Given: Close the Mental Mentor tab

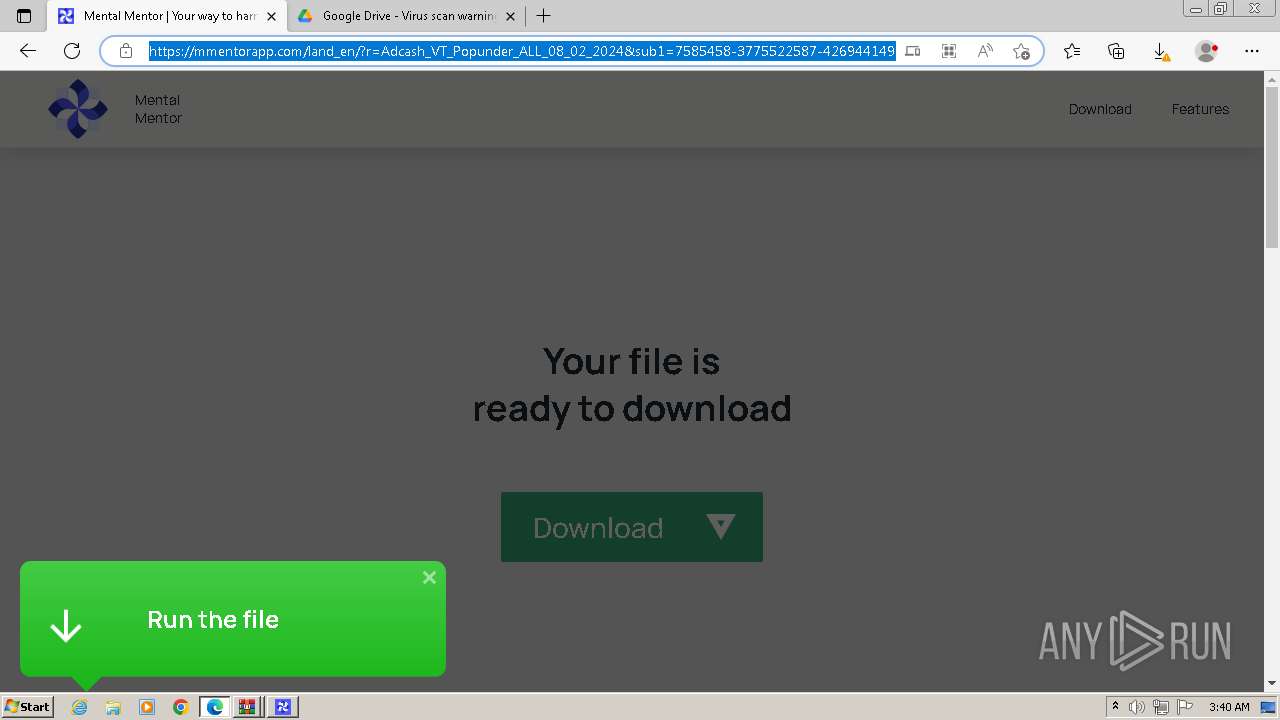Looking at the screenshot, I should [x=271, y=16].
